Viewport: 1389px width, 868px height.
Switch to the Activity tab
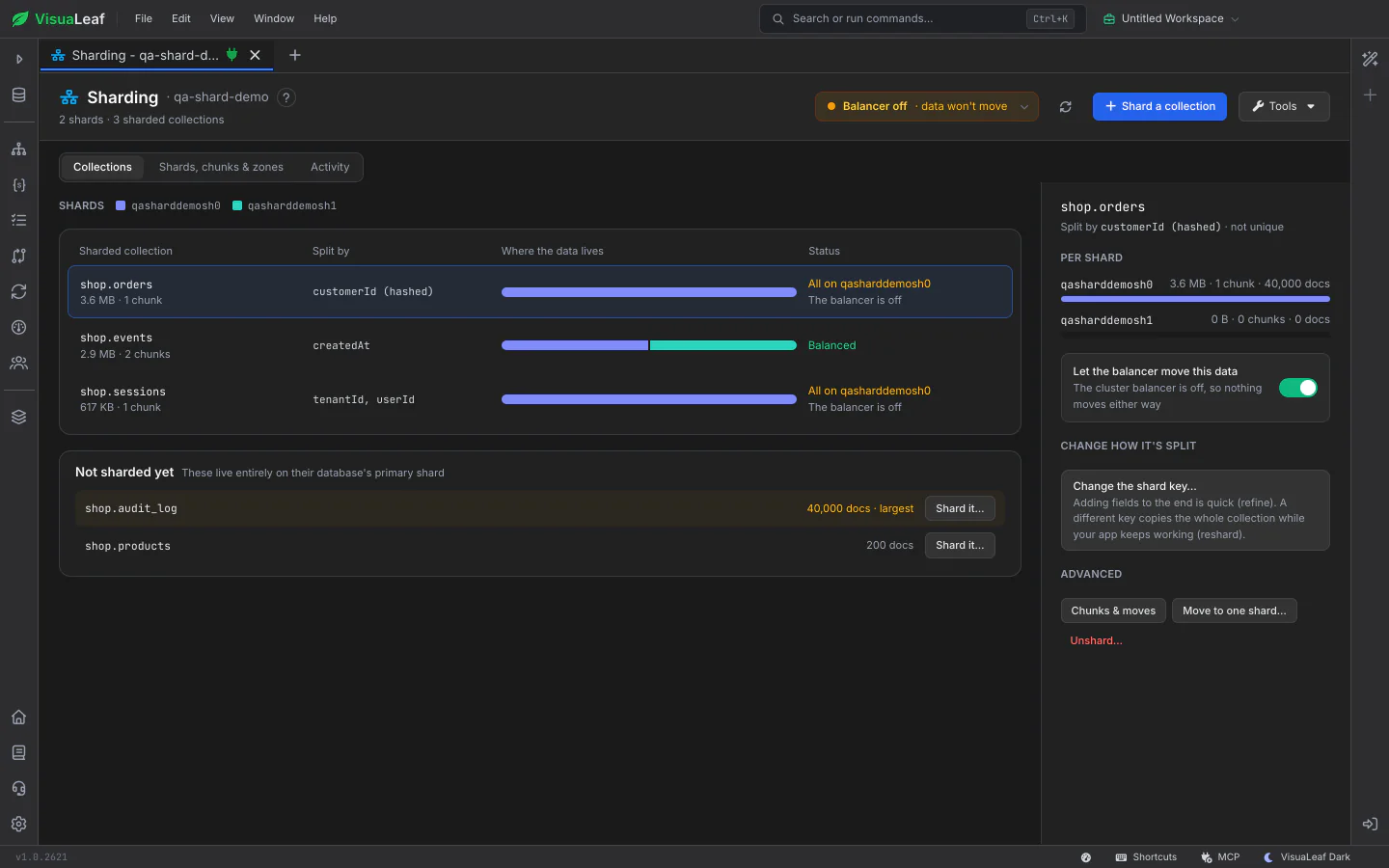pyautogui.click(x=330, y=167)
